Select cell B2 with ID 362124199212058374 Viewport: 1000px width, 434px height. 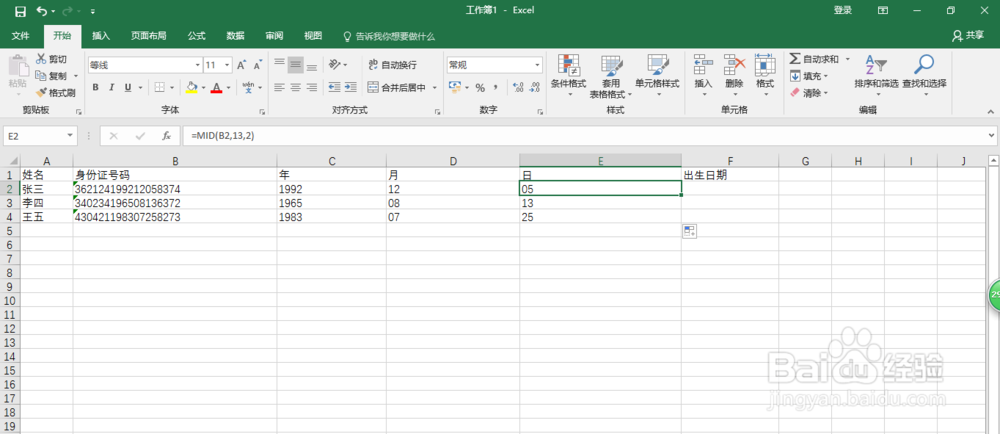(175, 189)
